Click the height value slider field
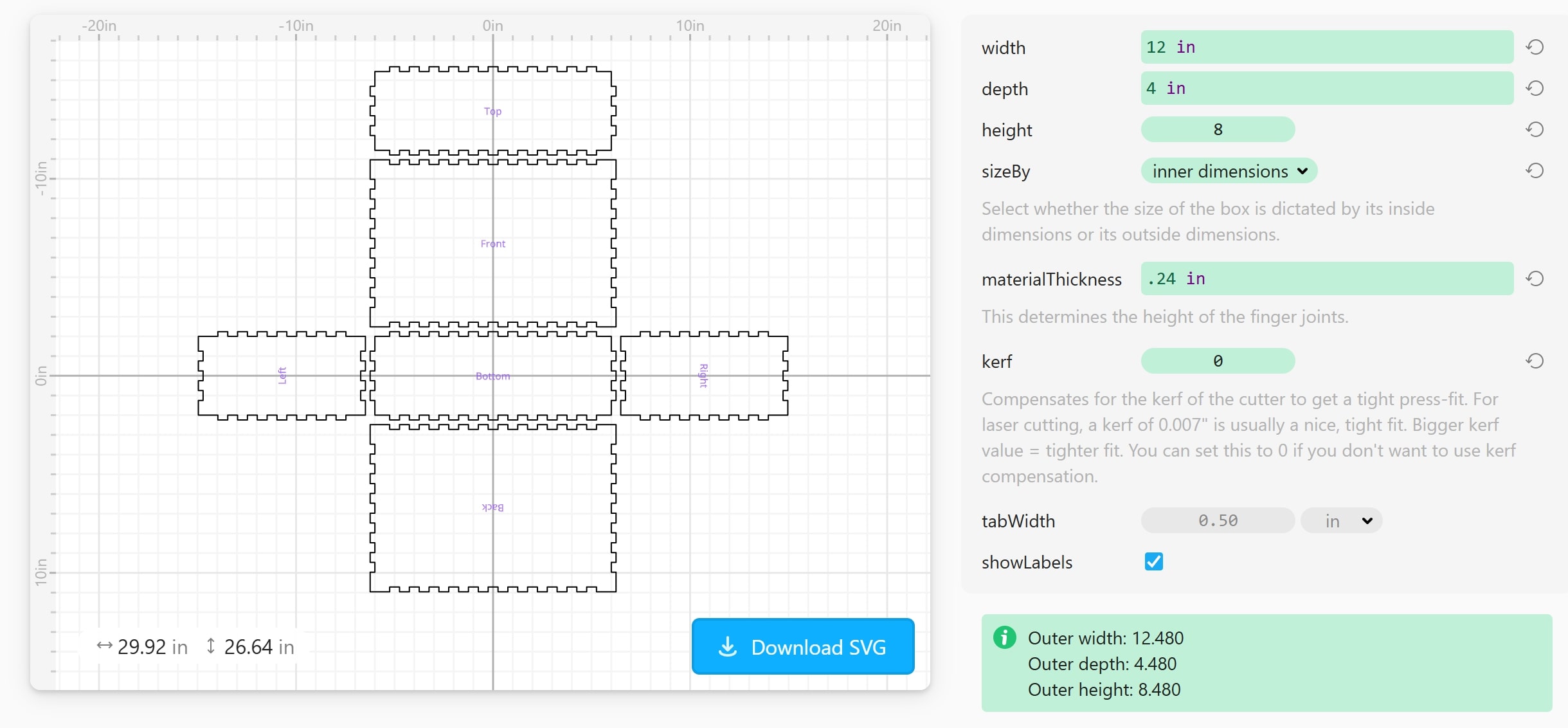 [x=1217, y=129]
